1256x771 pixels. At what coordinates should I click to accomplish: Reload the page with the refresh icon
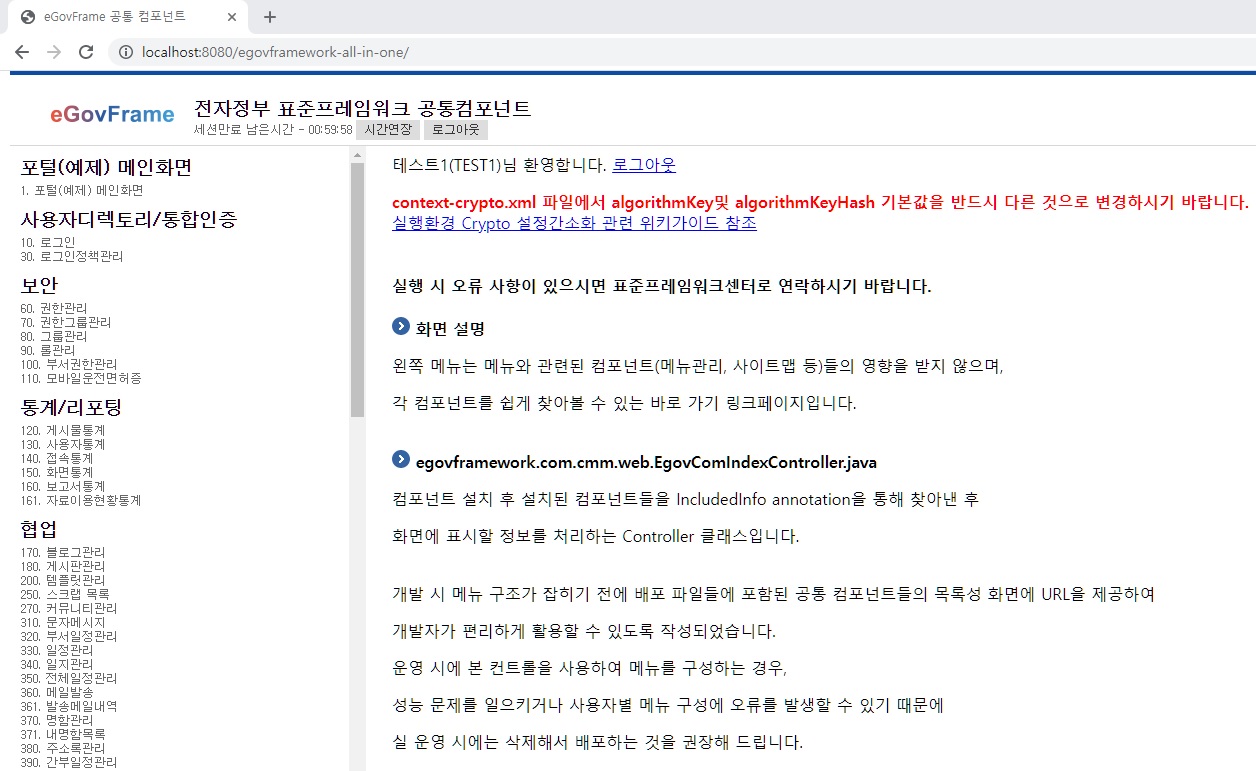[86, 52]
